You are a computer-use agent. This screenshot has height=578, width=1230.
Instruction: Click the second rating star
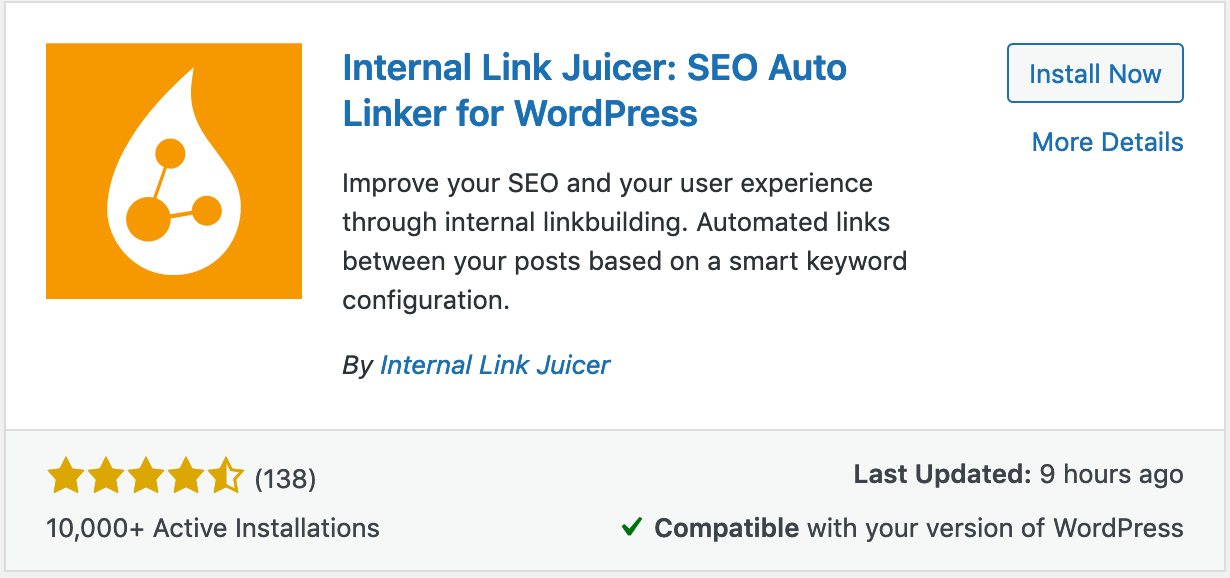pos(104,478)
